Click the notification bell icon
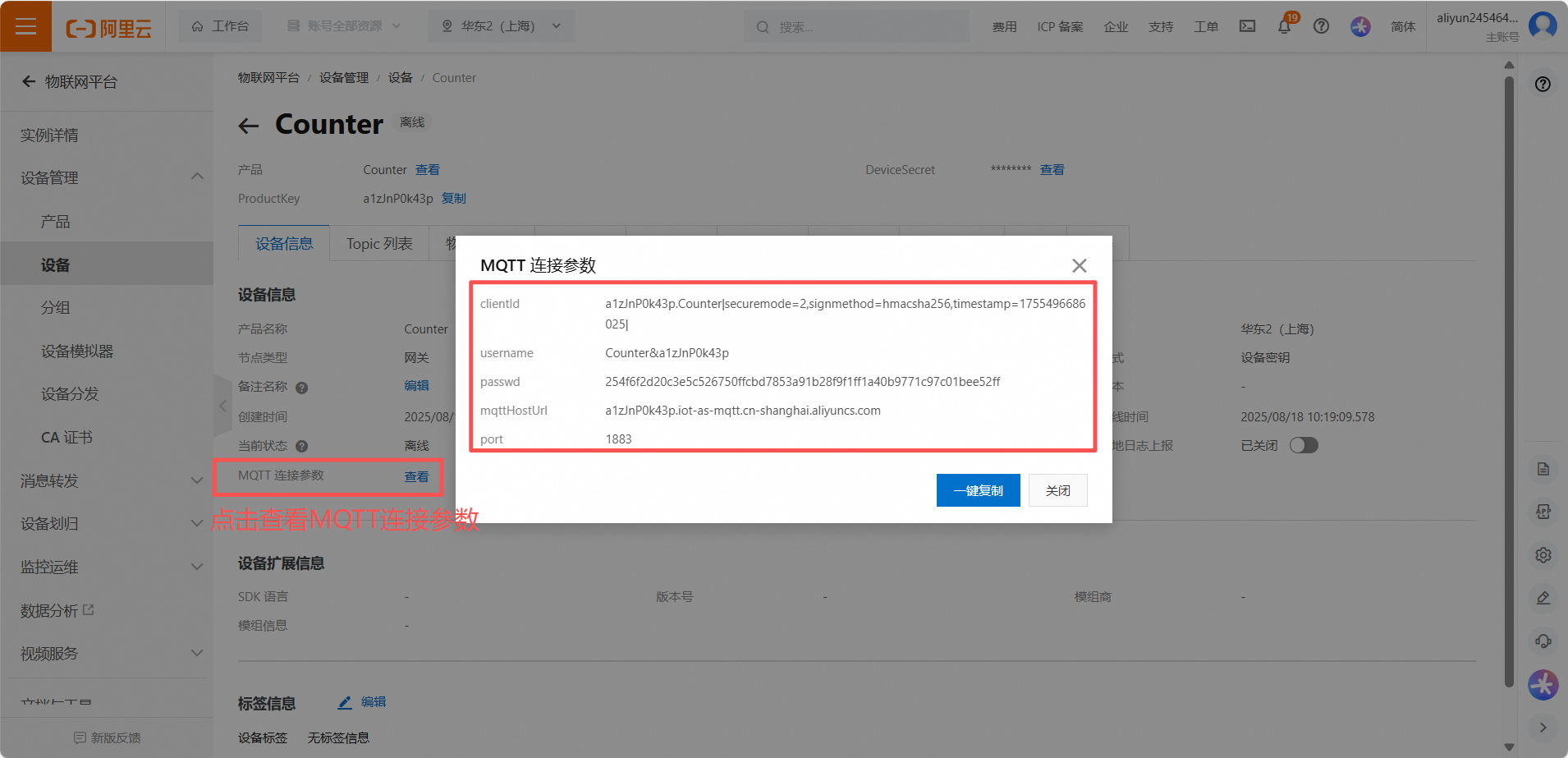The image size is (1568, 758). click(1284, 26)
